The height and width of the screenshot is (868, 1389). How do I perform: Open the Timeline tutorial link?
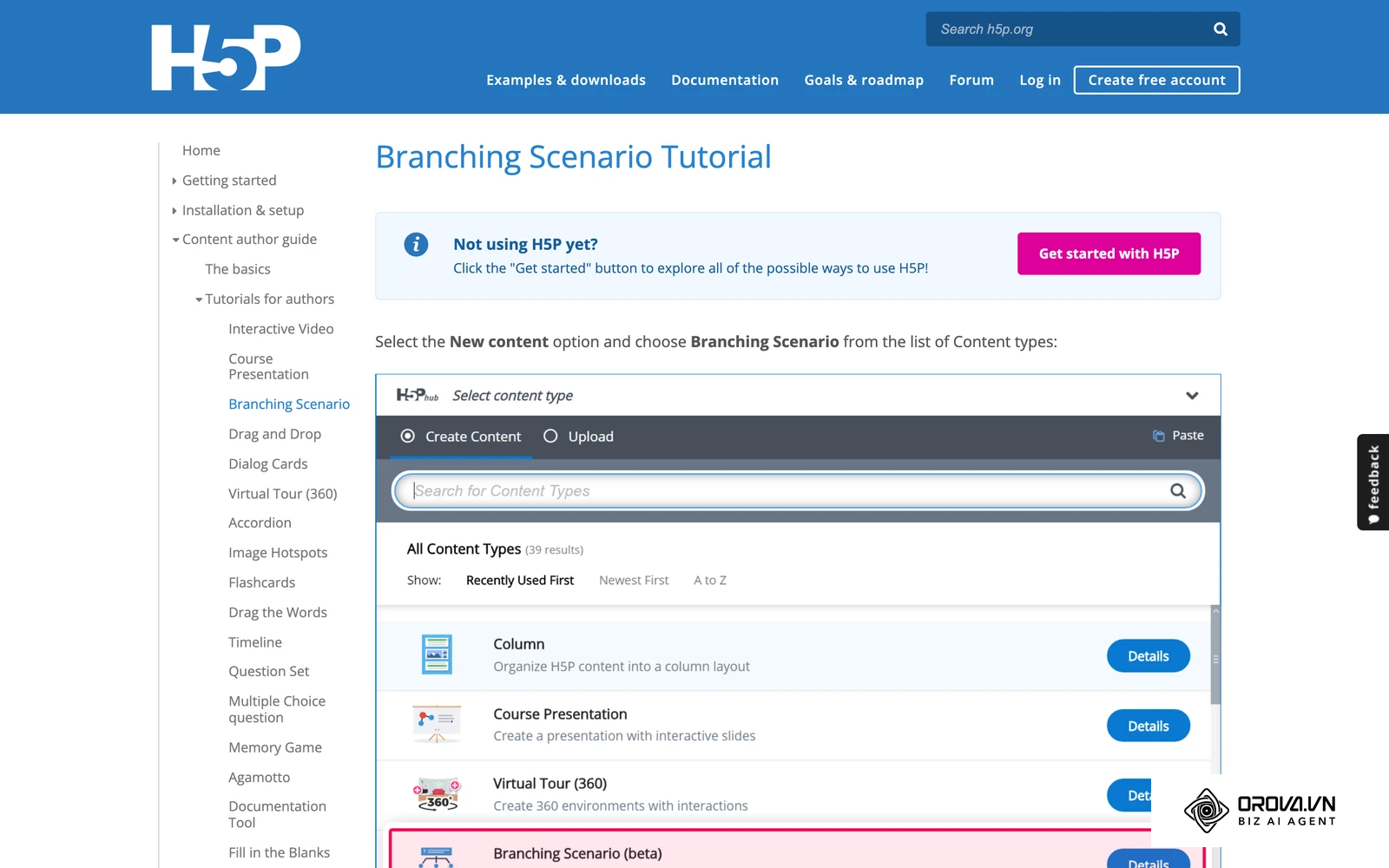[x=254, y=642]
